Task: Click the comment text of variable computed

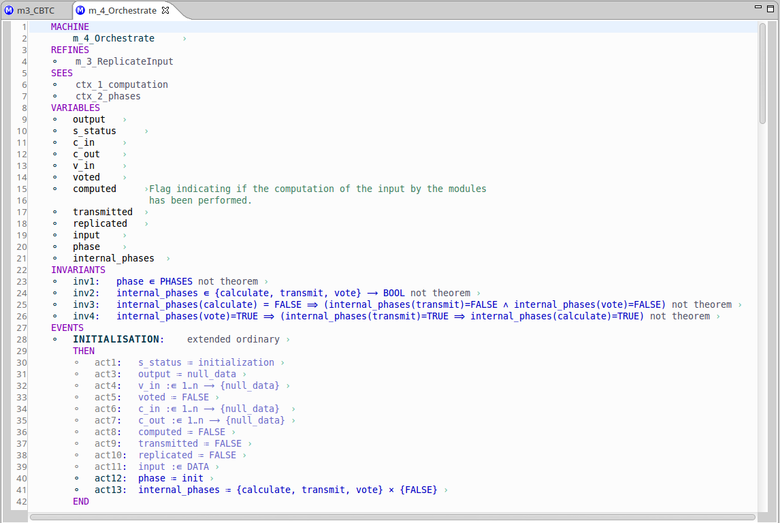Action: click(318, 189)
